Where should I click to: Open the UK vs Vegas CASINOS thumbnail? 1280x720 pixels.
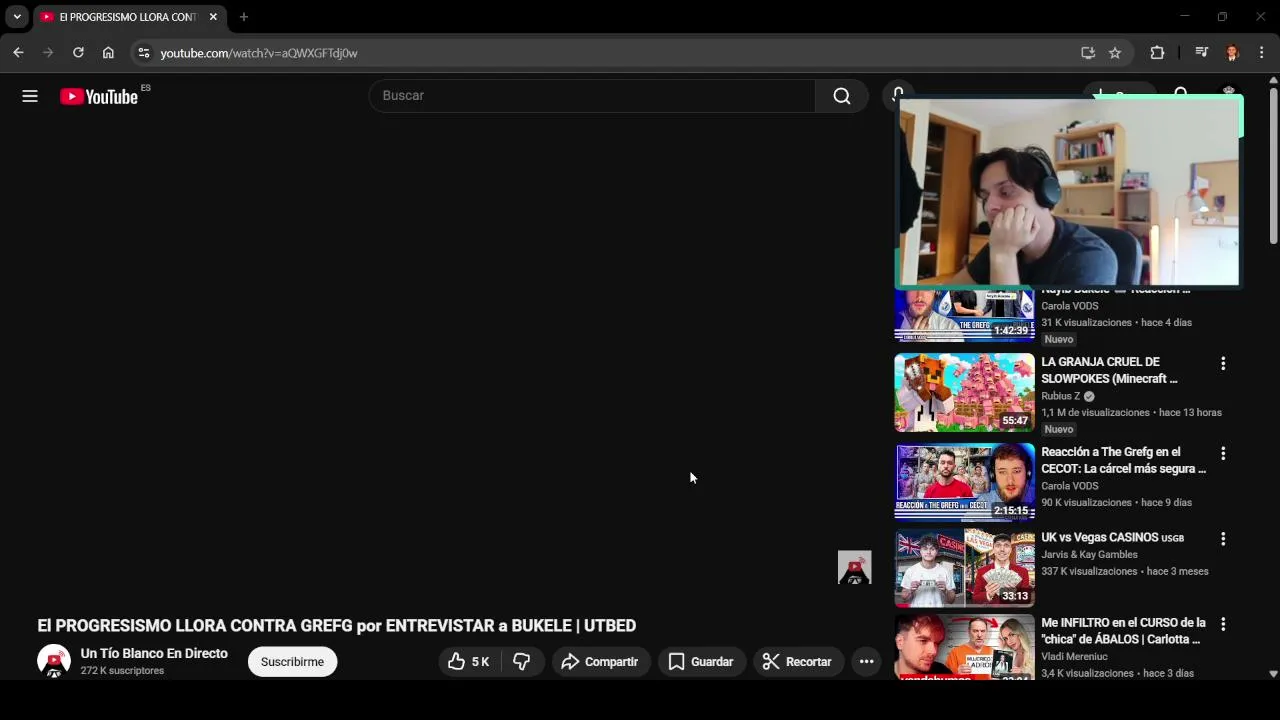(964, 568)
